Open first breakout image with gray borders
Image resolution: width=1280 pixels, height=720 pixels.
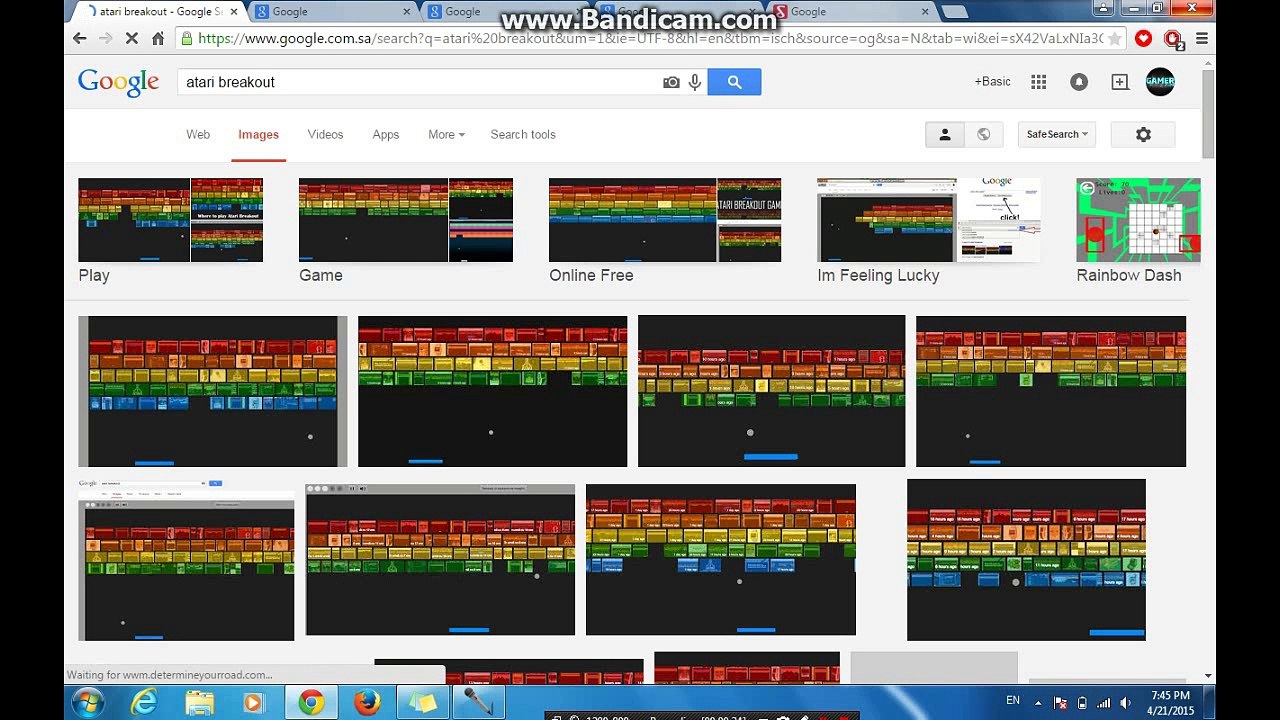click(213, 391)
